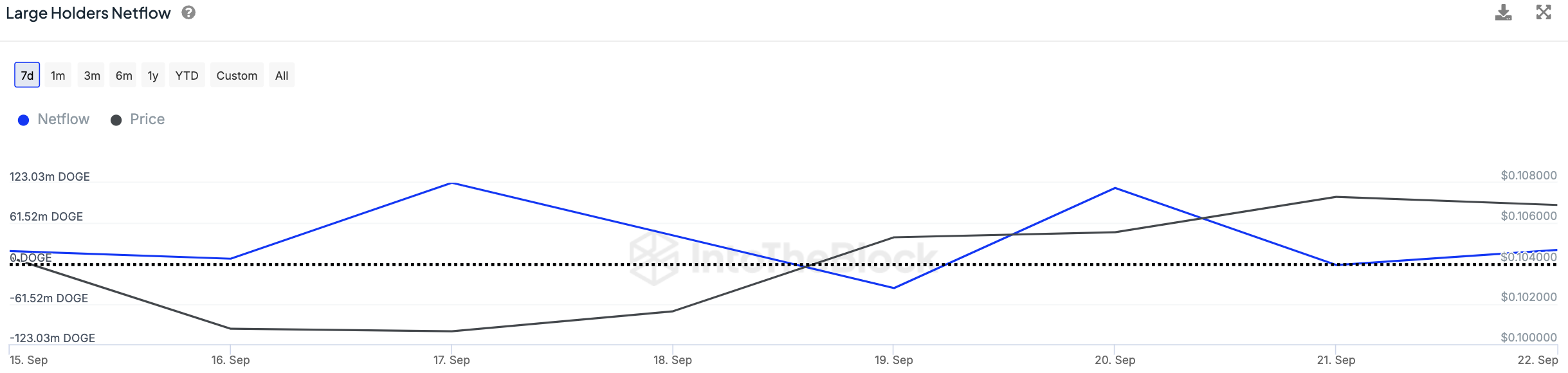1568x373 pixels.
Task: Toggle the Price series legend
Action: pyautogui.click(x=147, y=120)
